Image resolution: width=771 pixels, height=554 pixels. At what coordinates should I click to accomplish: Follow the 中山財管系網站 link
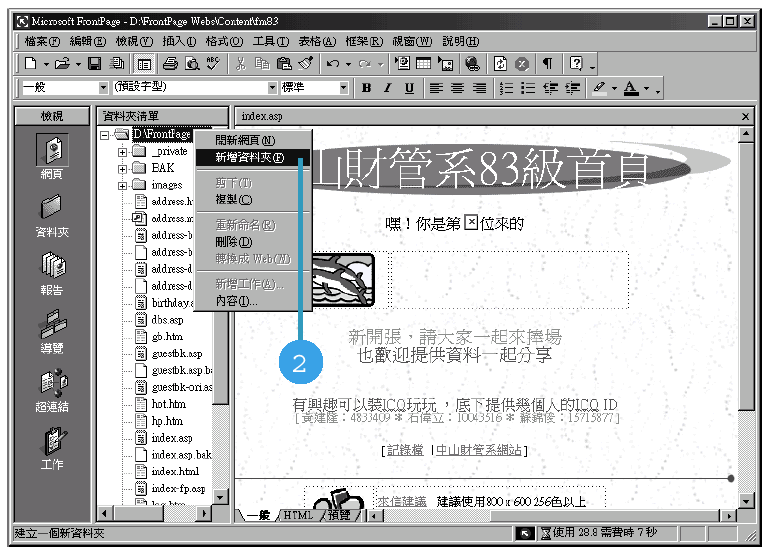coord(478,450)
